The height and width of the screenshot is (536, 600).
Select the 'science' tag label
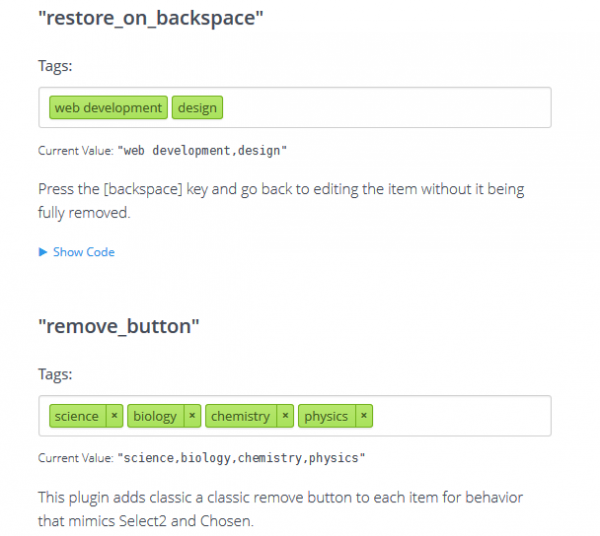click(x=77, y=416)
